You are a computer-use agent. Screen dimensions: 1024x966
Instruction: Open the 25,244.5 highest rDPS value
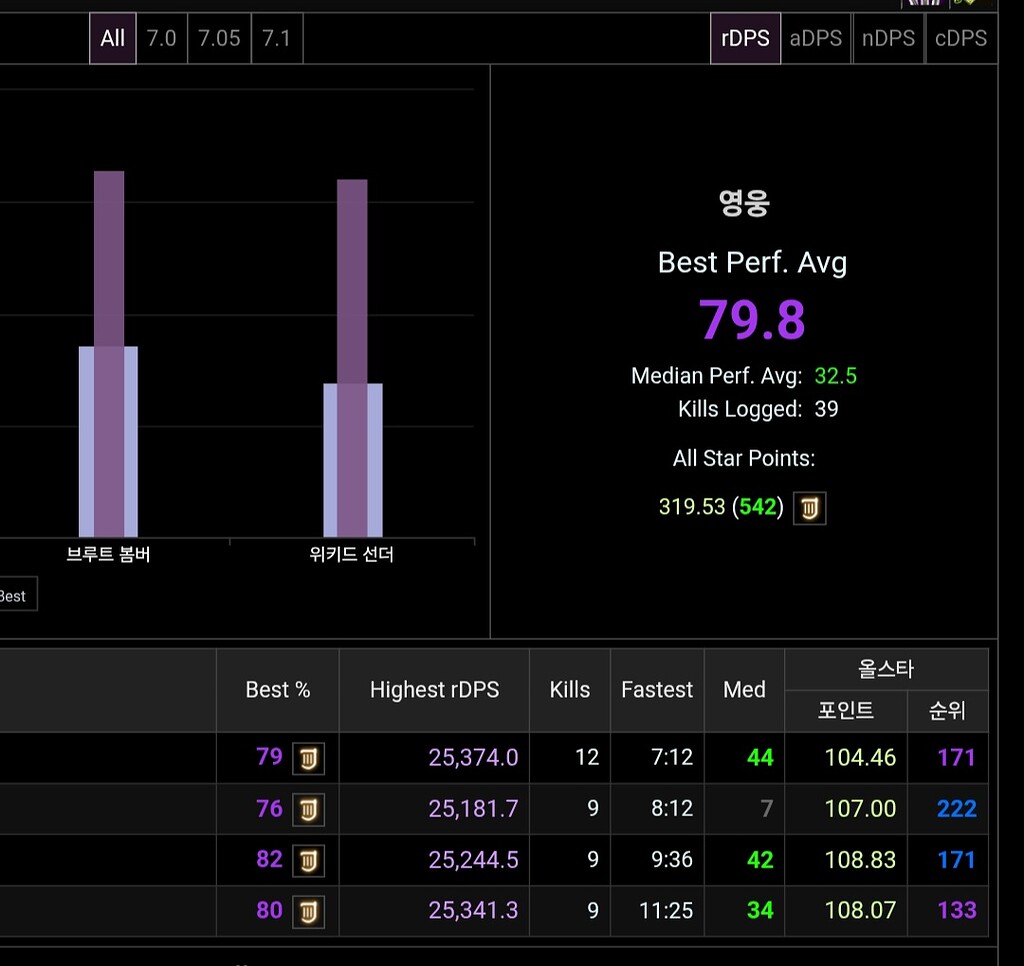(x=473, y=860)
